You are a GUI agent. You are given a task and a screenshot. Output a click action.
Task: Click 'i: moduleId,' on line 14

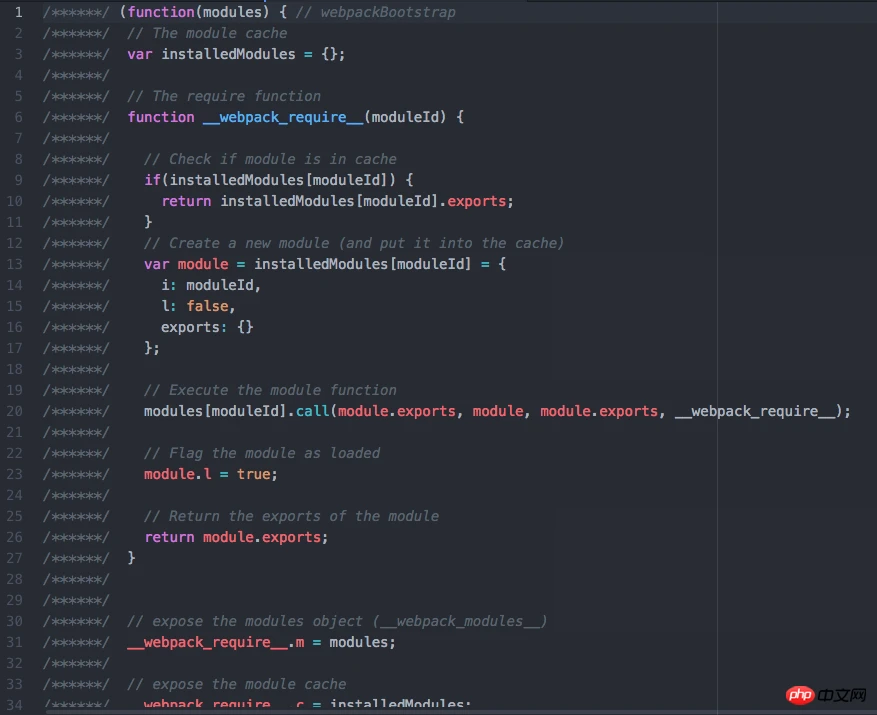point(211,285)
